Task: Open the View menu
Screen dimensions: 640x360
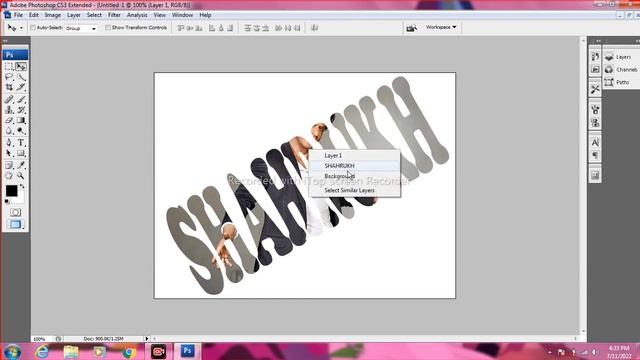Action: [x=160, y=15]
